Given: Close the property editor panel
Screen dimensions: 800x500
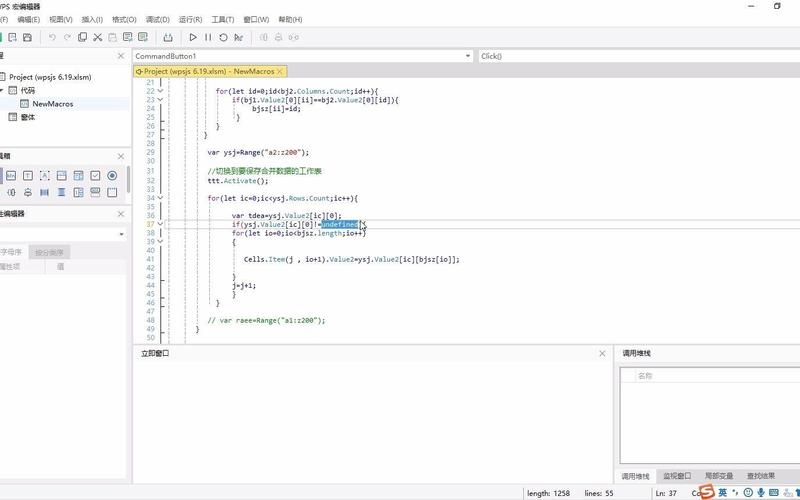Looking at the screenshot, I should click(x=121, y=214).
